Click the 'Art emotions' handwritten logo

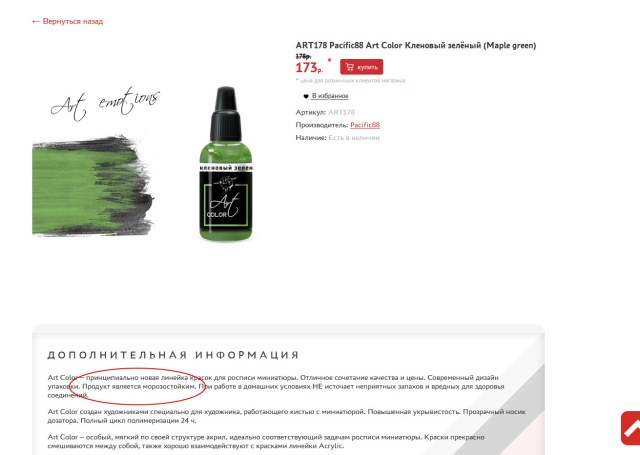105,103
